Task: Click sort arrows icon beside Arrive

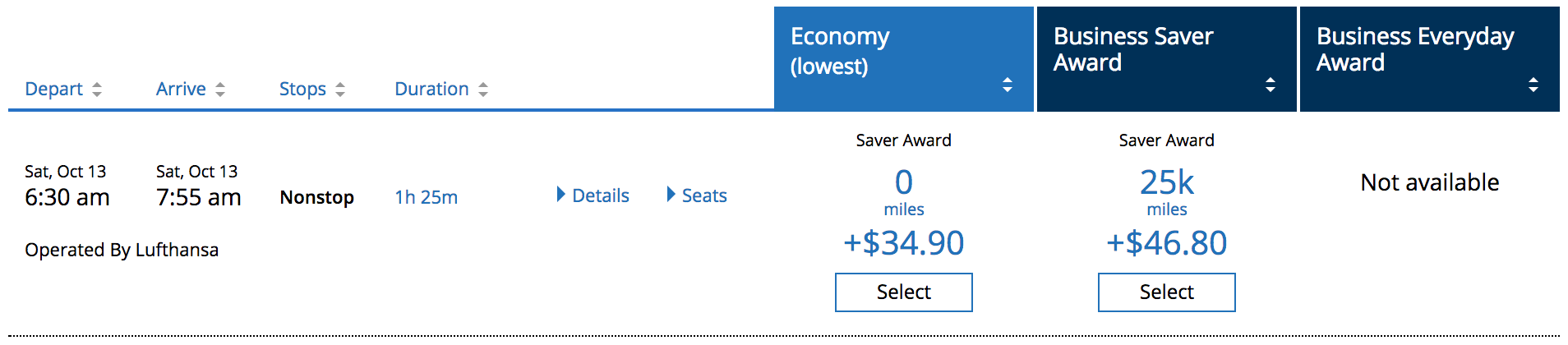Action: click(220, 90)
